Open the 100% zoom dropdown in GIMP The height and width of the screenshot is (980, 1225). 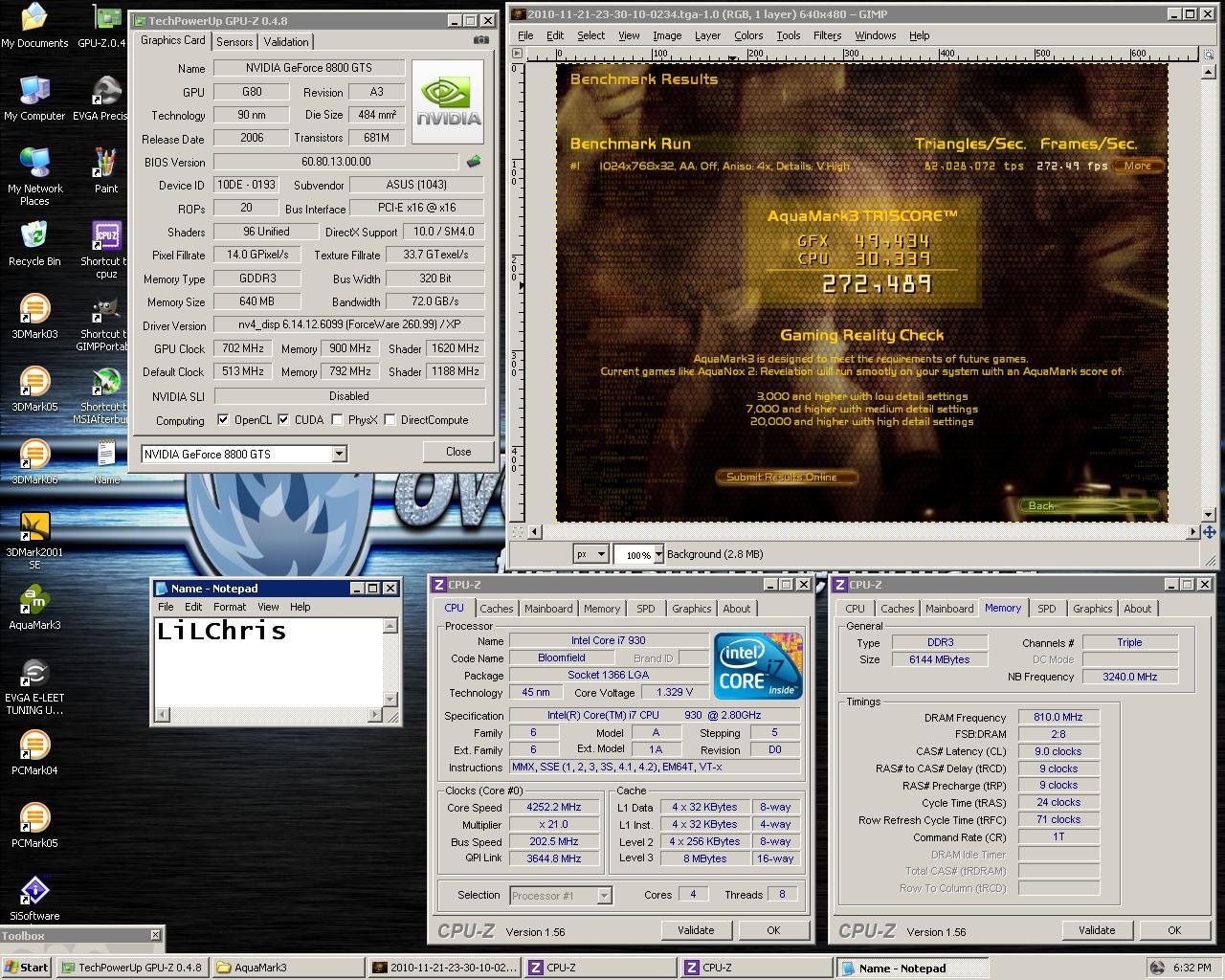coord(657,554)
